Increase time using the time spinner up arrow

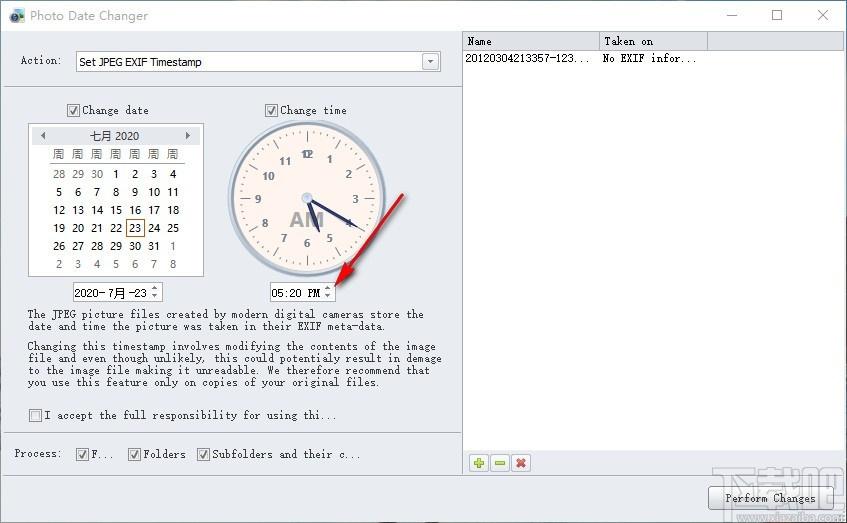point(327,289)
